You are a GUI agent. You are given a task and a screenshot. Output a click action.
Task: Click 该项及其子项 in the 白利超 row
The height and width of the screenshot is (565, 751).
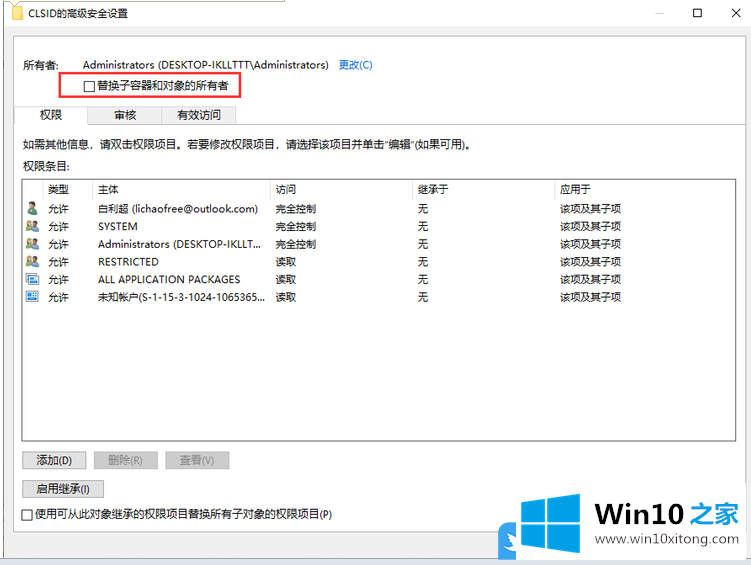(590, 209)
